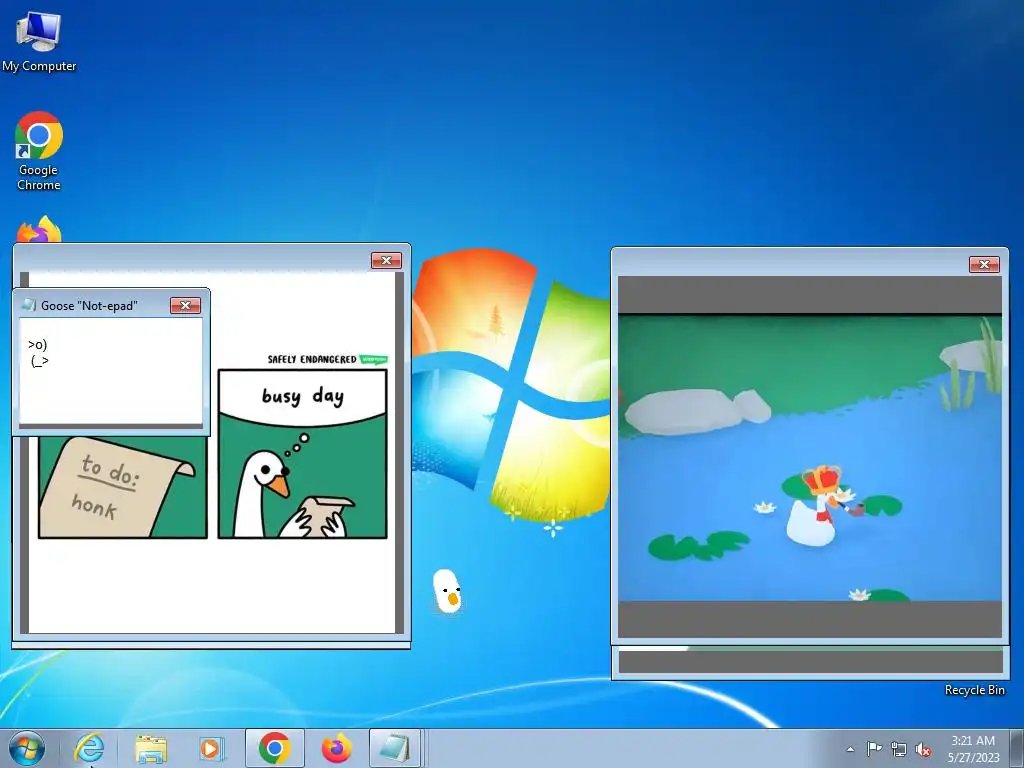
Task: Click the Show desktop strip at the taskbar end
Action: coord(1017,748)
